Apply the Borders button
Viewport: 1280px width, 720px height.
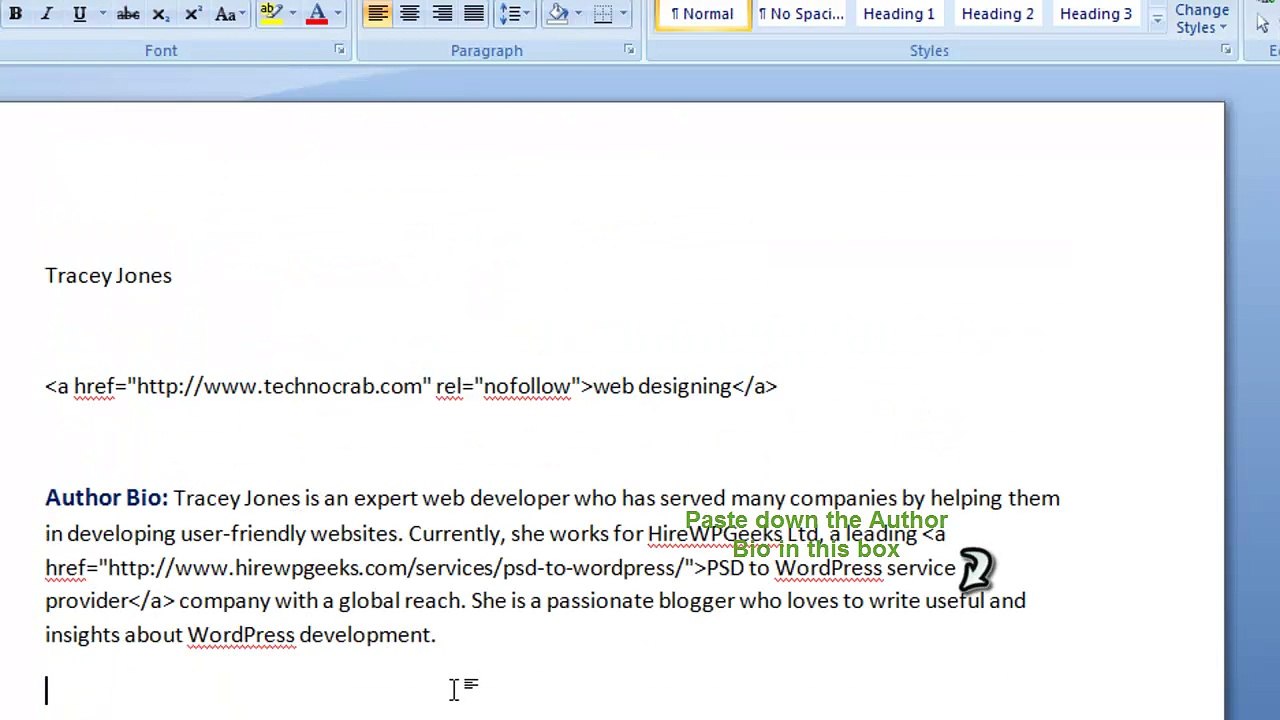pyautogui.click(x=603, y=14)
